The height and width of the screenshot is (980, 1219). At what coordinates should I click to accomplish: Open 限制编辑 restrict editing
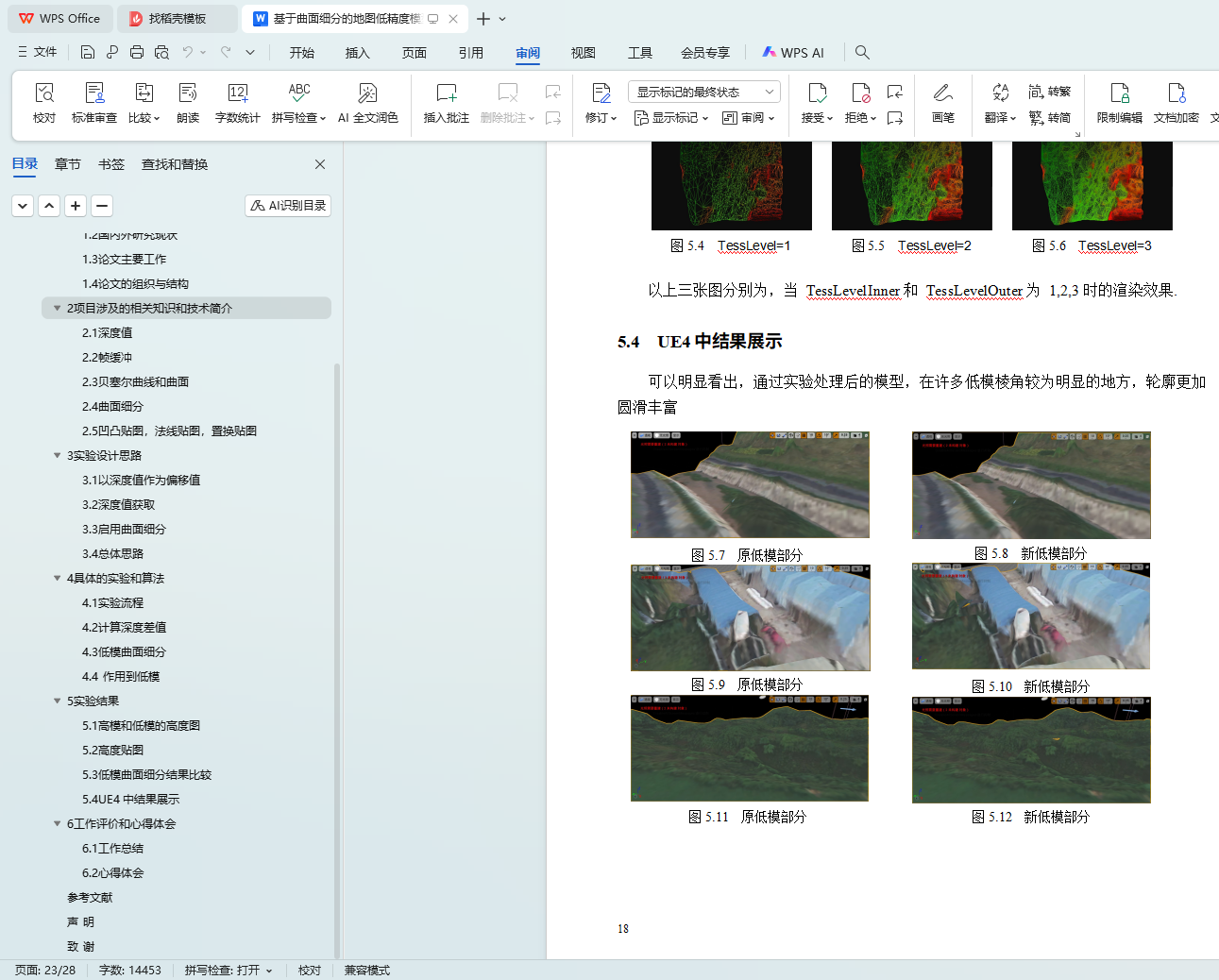1119,103
